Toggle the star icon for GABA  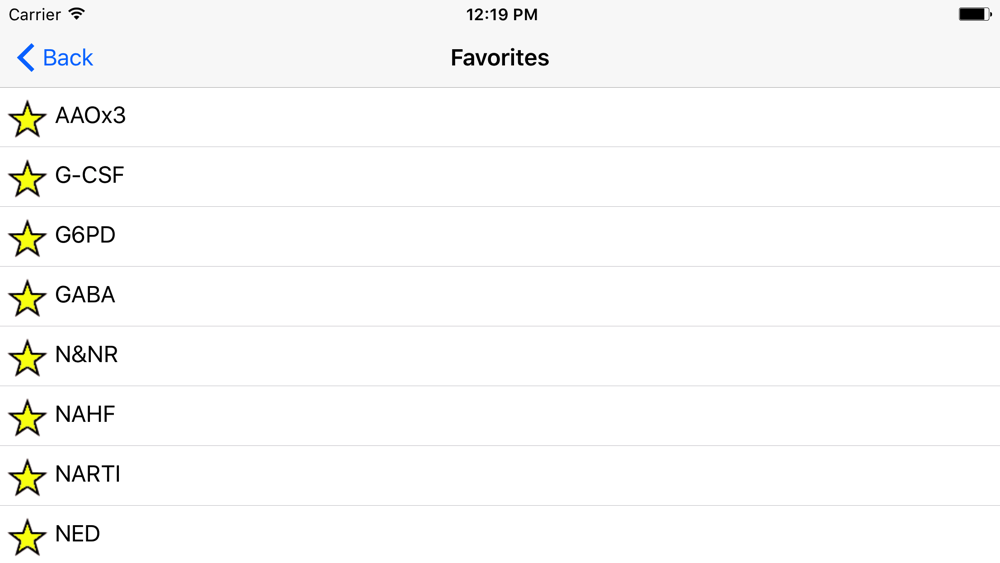pyautogui.click(x=27, y=298)
